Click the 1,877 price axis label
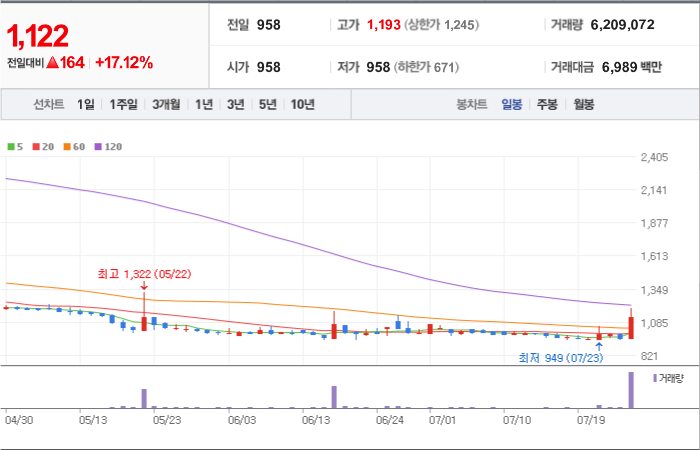Viewport: 700px width, 450px height. click(x=654, y=223)
